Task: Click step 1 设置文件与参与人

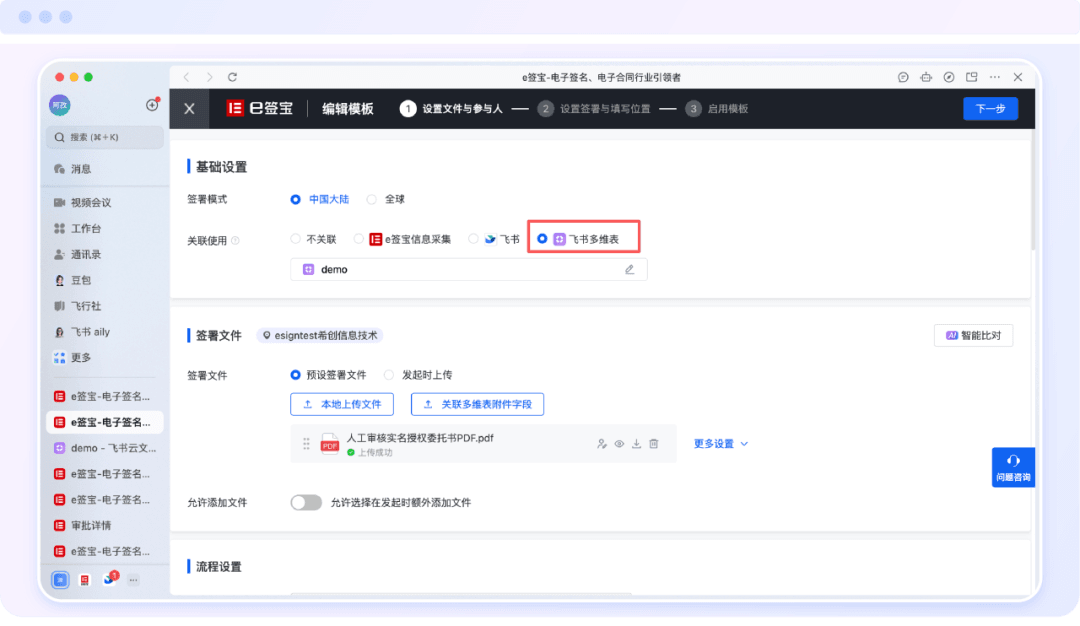Action: [x=451, y=109]
